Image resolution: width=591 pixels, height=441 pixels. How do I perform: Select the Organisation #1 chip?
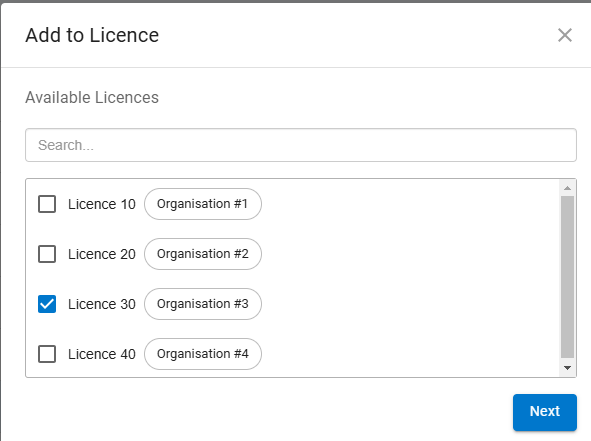click(203, 204)
